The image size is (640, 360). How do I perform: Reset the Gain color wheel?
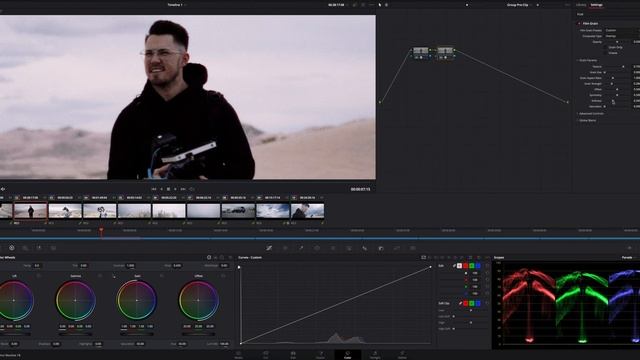(162, 276)
